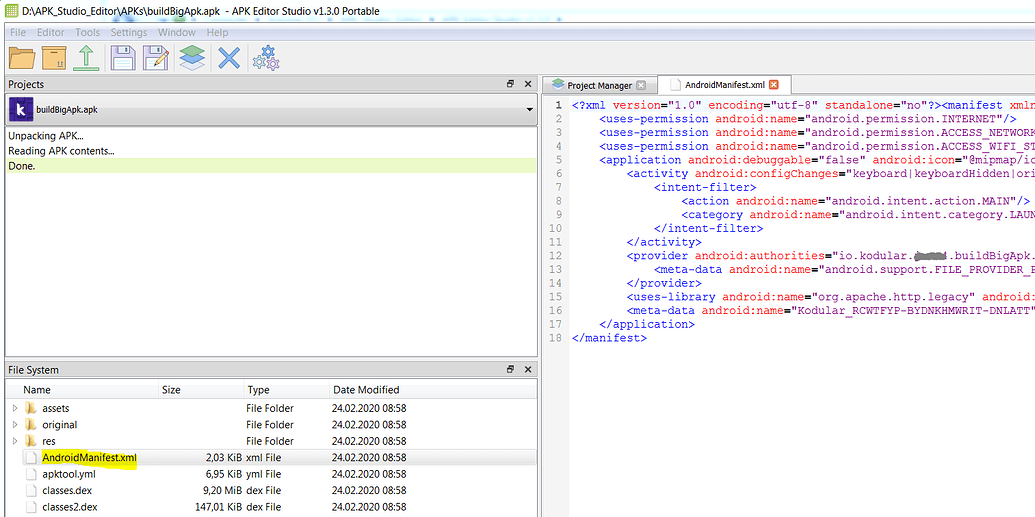Image resolution: width=1035 pixels, height=517 pixels.
Task: Close the AndroidManifest.xml tab
Action: coord(773,85)
